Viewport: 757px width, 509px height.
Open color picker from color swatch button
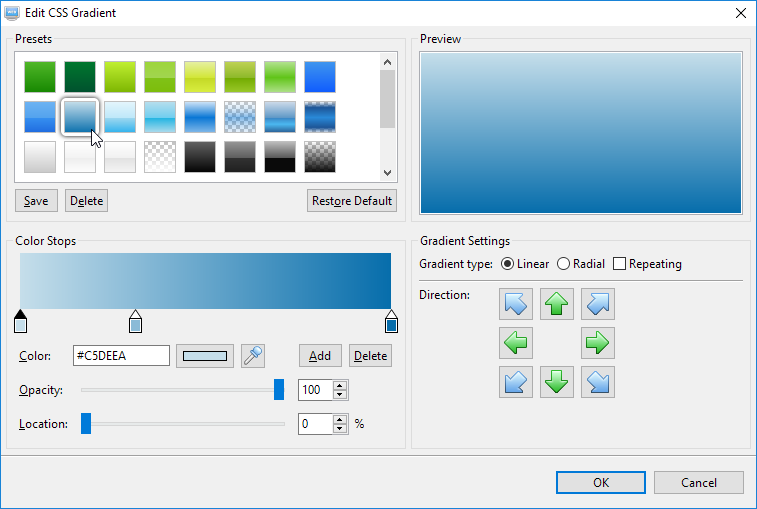(x=205, y=356)
